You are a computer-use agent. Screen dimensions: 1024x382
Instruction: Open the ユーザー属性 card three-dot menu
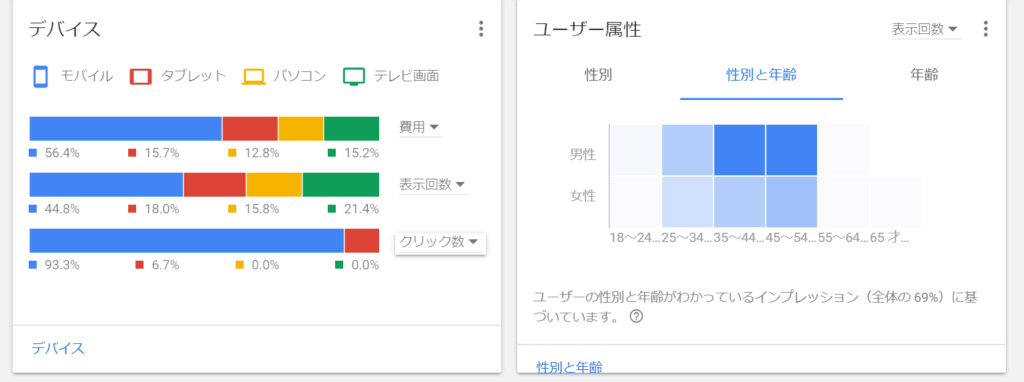pyautogui.click(x=985, y=29)
